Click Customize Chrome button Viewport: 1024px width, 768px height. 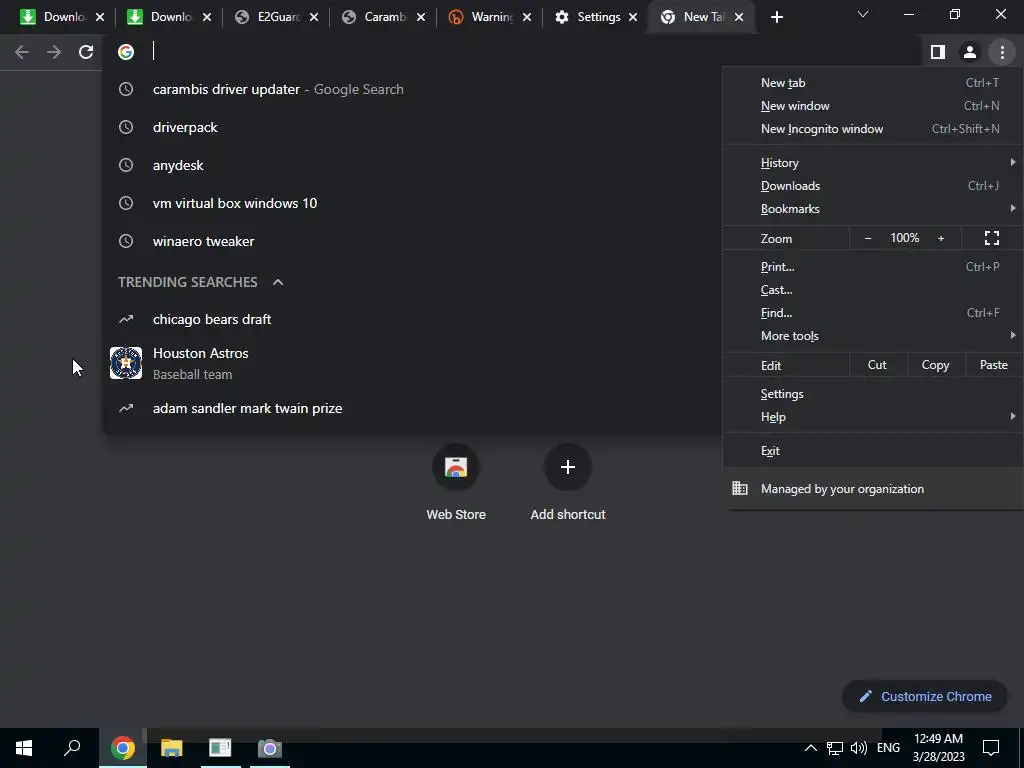925,696
